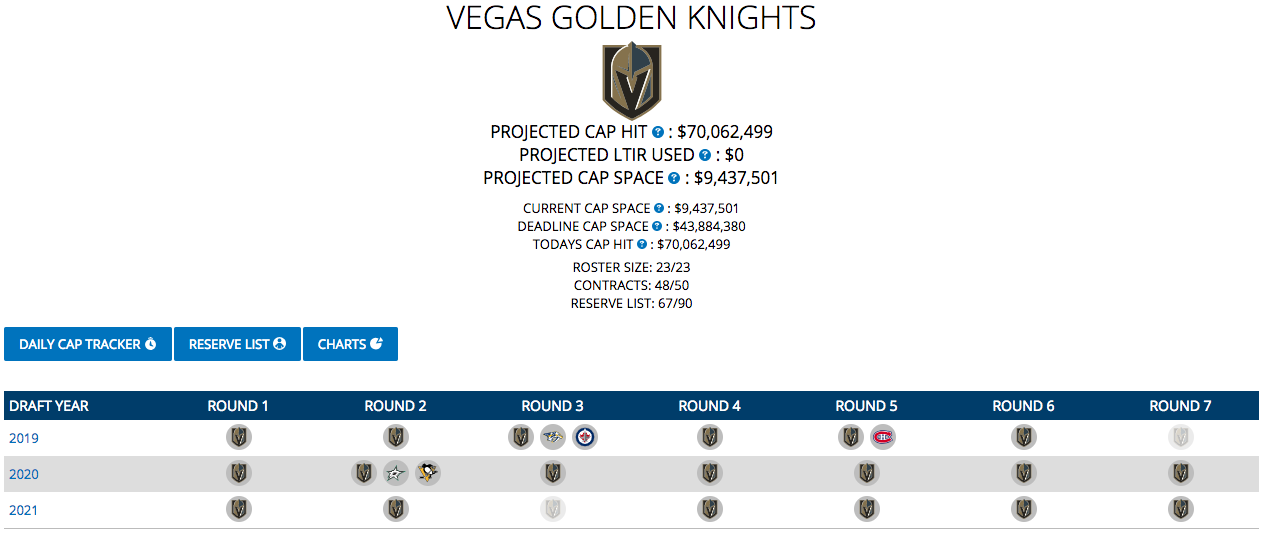This screenshot has height=546, width=1269.
Task: Click Nashville Predators pick in 2019 Round 3
Action: click(x=553, y=437)
